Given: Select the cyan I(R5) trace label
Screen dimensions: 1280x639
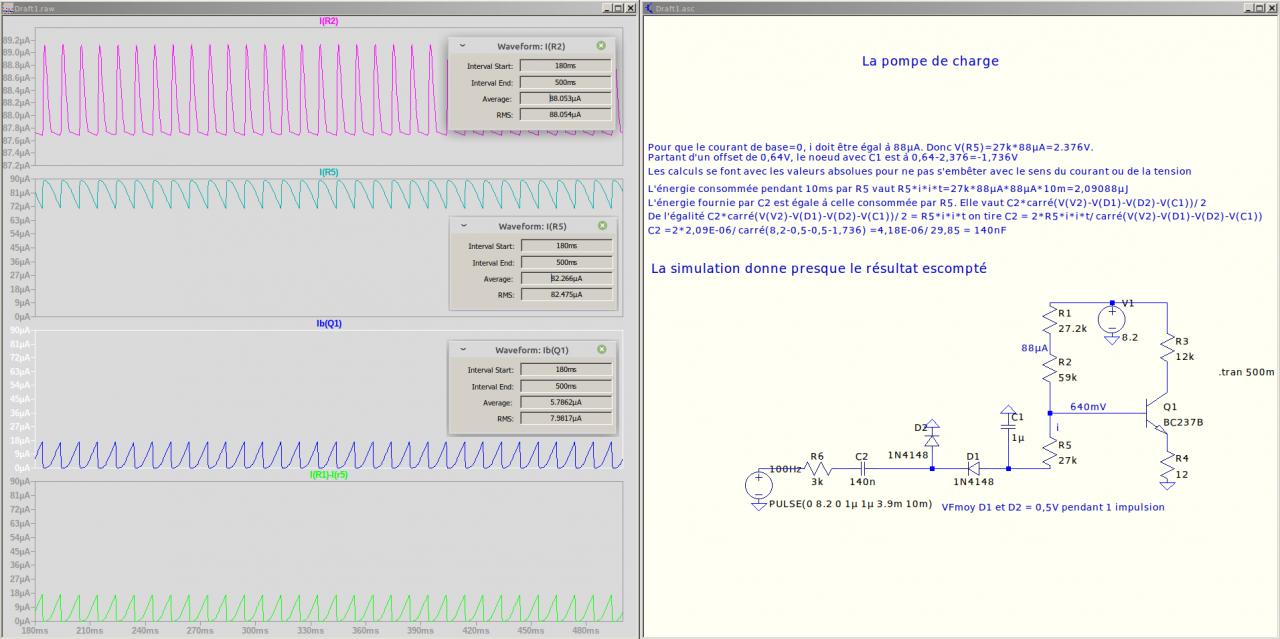Looking at the screenshot, I should [328, 172].
